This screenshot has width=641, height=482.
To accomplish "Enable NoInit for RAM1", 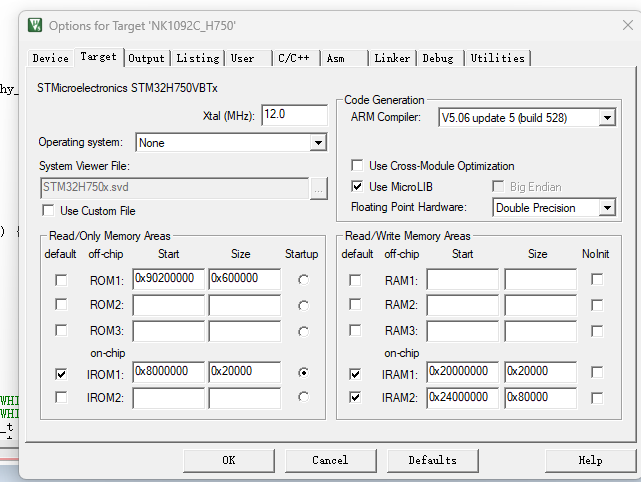I will point(597,280).
